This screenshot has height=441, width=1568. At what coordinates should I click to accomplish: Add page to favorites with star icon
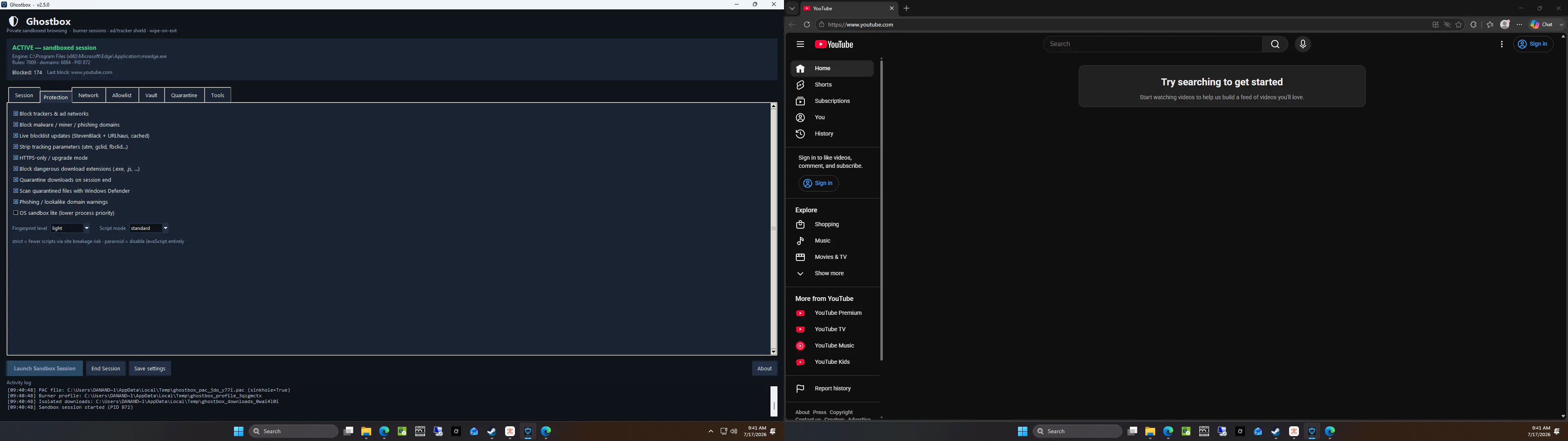tap(1459, 25)
